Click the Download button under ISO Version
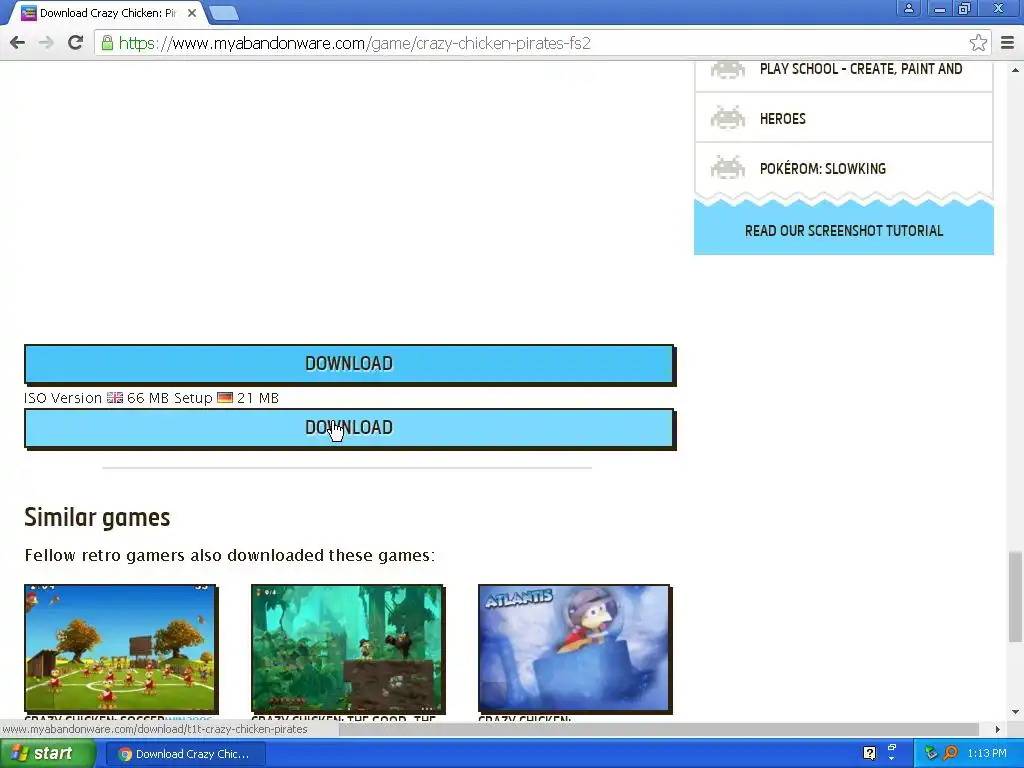This screenshot has height=768, width=1024. point(349,428)
